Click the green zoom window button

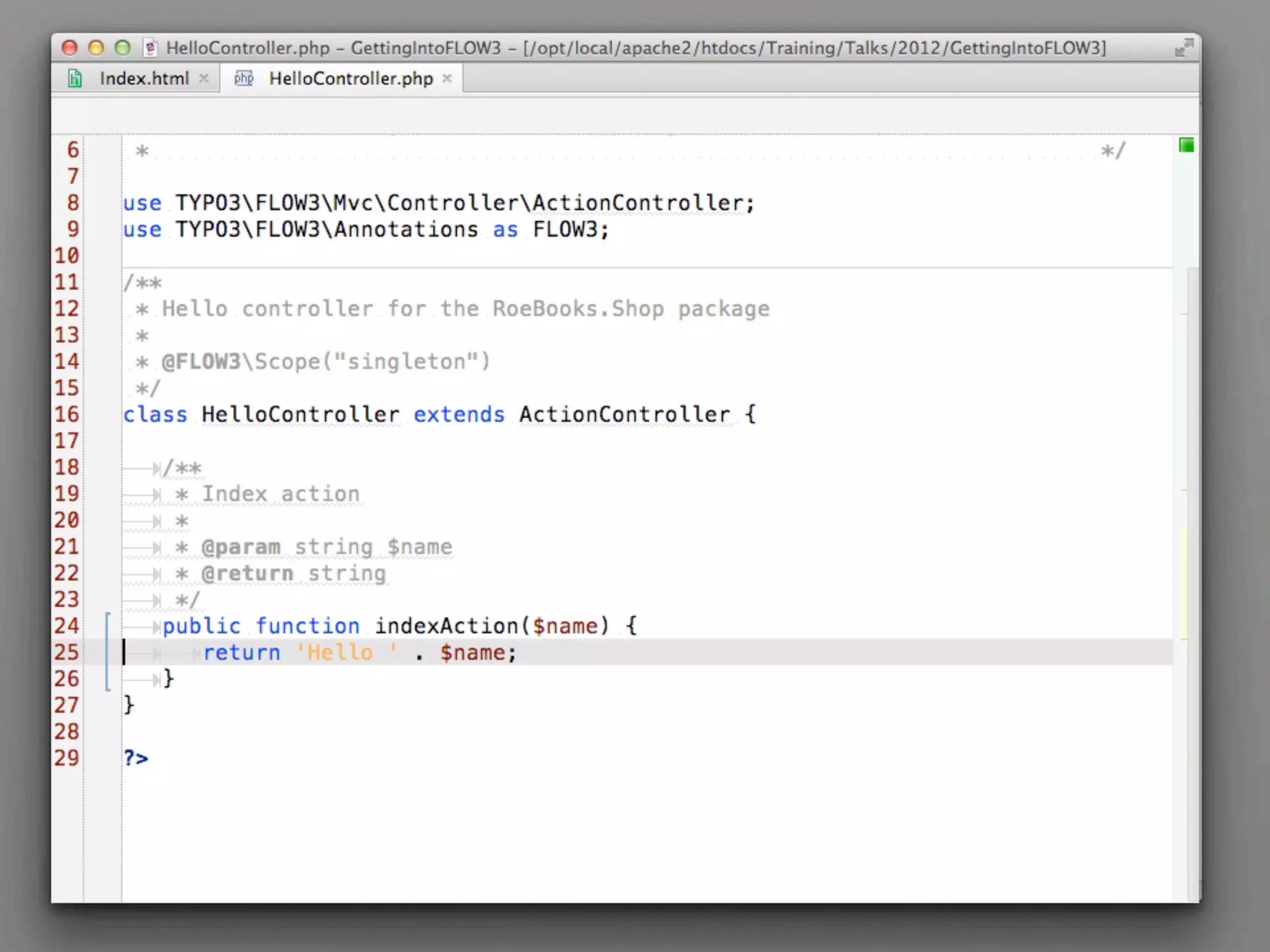tap(123, 48)
